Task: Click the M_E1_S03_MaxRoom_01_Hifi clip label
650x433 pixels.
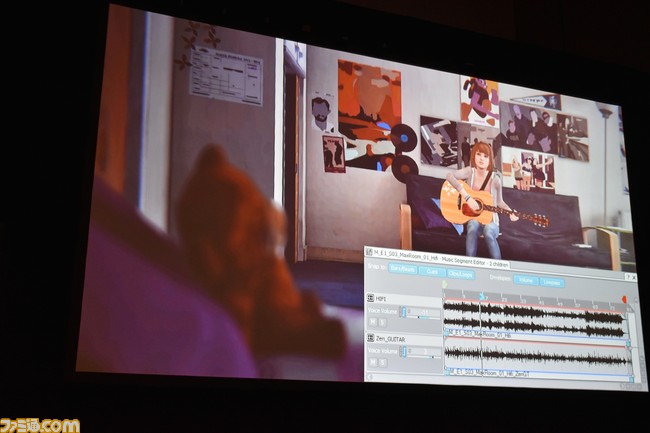Action: (x=480, y=334)
